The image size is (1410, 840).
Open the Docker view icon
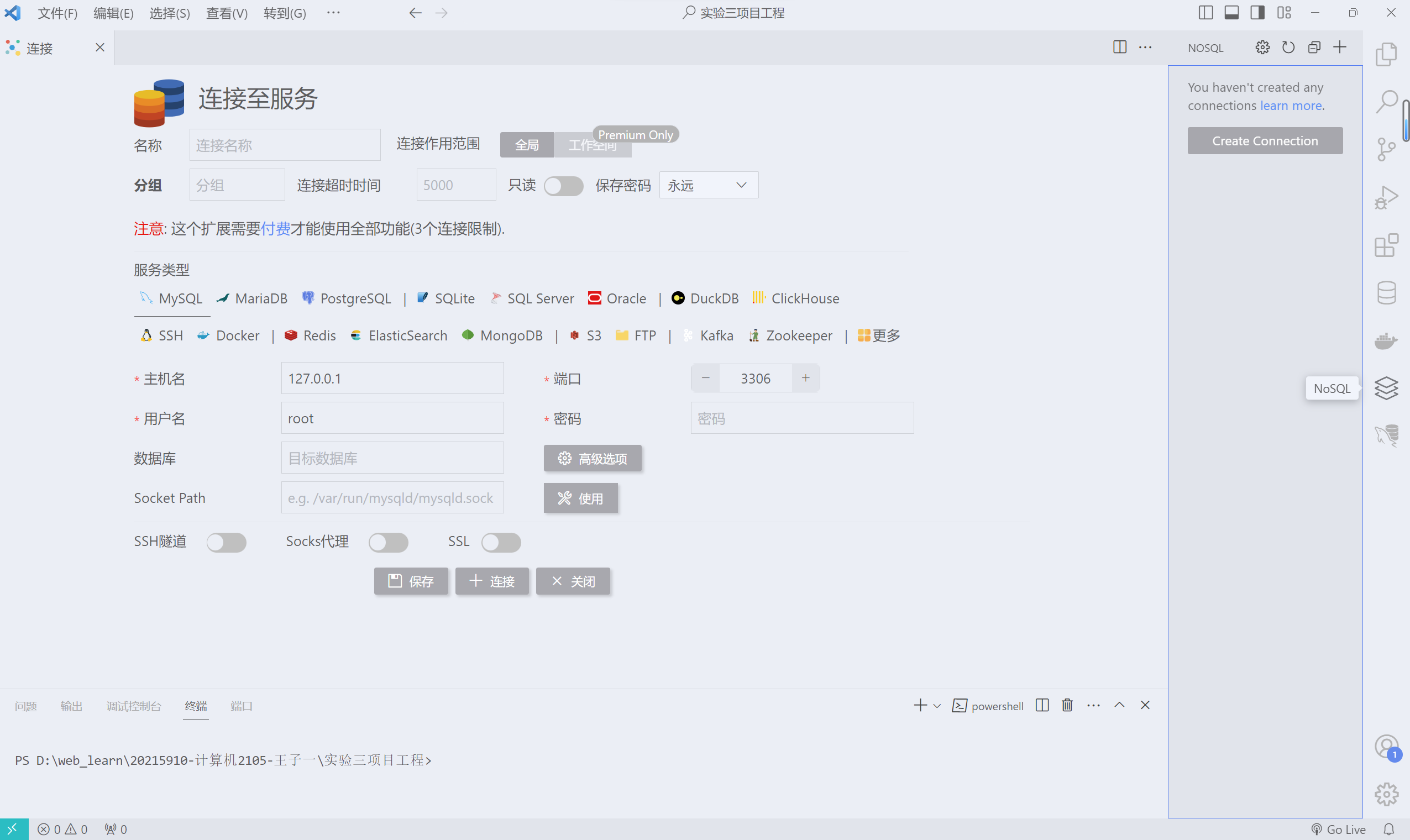click(x=1386, y=341)
